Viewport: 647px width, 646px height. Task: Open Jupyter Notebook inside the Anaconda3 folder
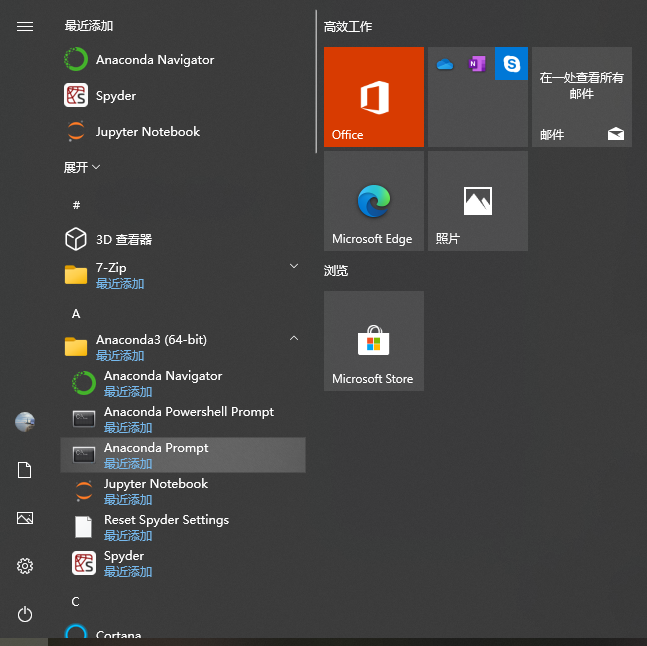183,491
